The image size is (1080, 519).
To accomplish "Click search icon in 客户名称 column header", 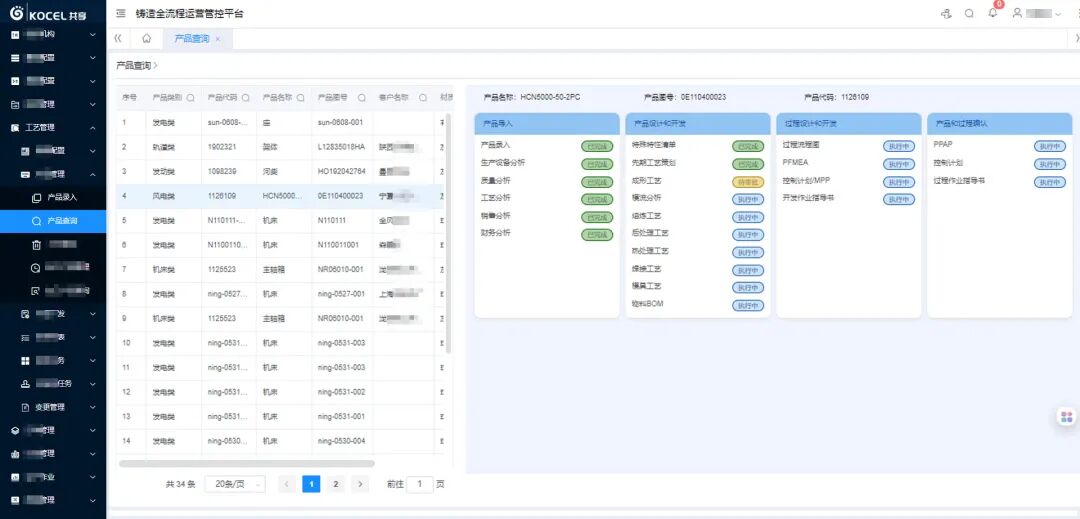I will (423, 98).
